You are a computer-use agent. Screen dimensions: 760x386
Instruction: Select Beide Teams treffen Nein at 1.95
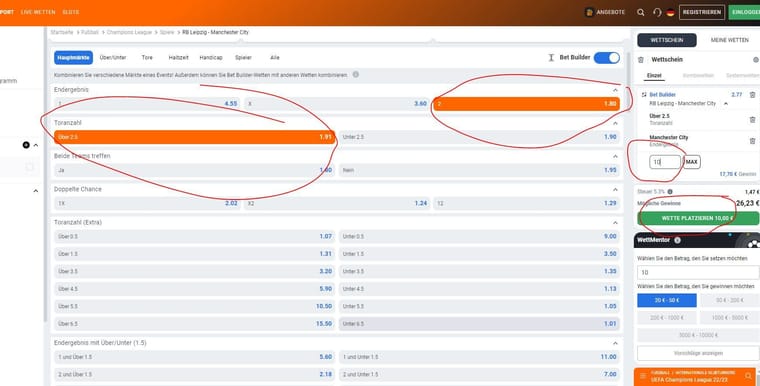(479, 170)
